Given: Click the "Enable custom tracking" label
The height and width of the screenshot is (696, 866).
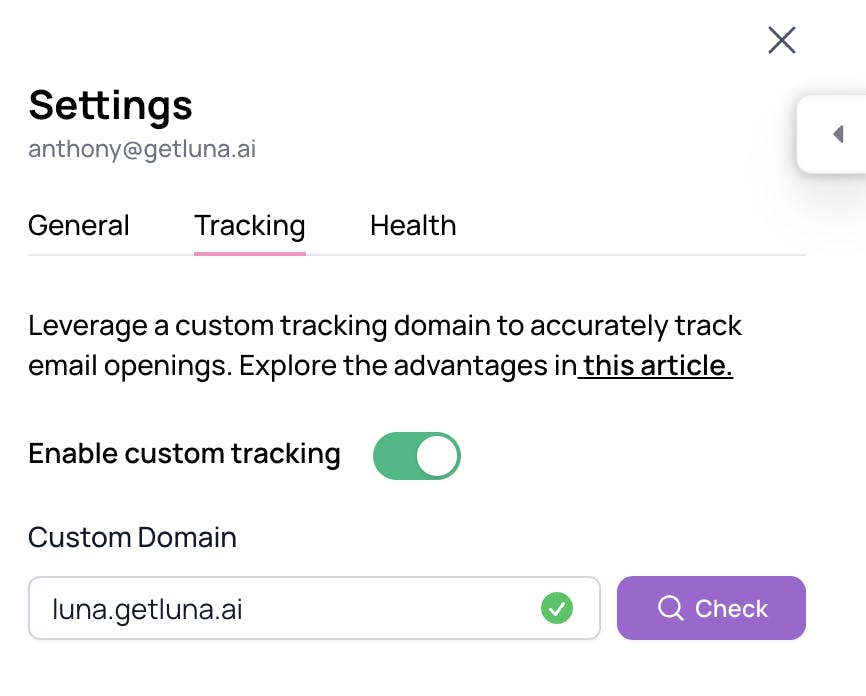Looking at the screenshot, I should pos(185,454).
